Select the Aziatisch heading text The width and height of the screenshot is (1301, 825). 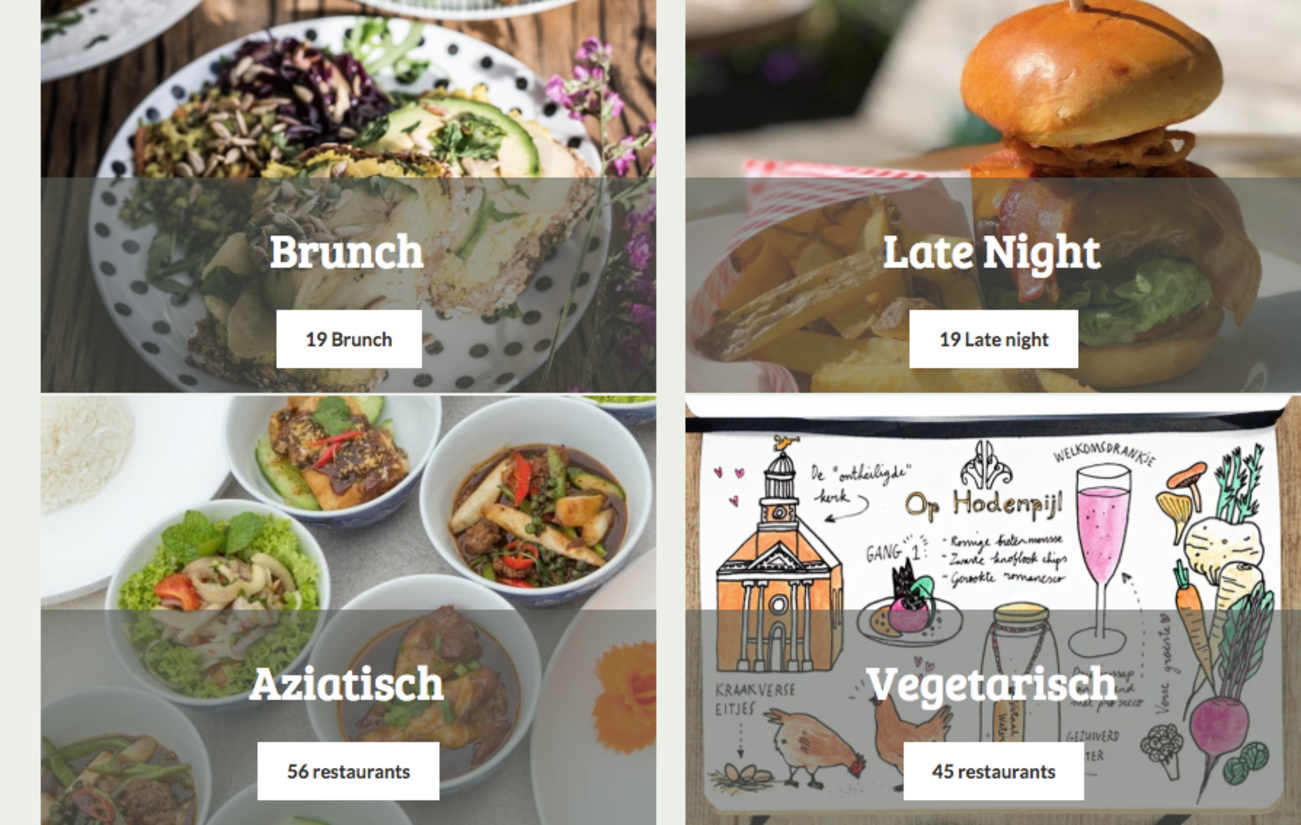[346, 684]
